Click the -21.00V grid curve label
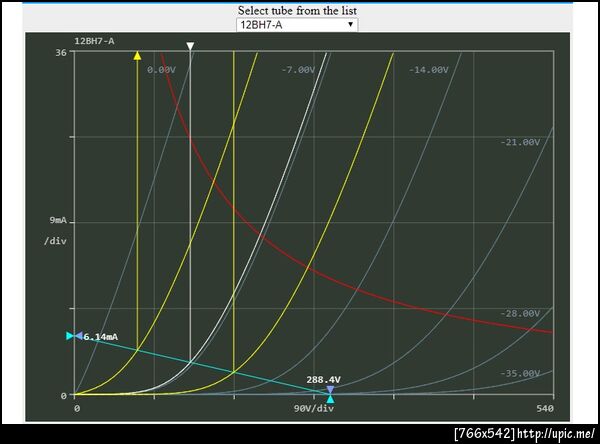600x444 pixels. [x=520, y=142]
